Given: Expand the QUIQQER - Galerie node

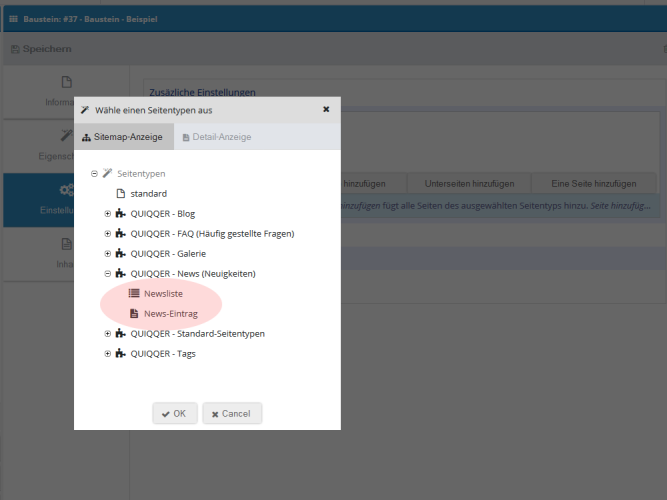Looking at the screenshot, I should 108,254.
